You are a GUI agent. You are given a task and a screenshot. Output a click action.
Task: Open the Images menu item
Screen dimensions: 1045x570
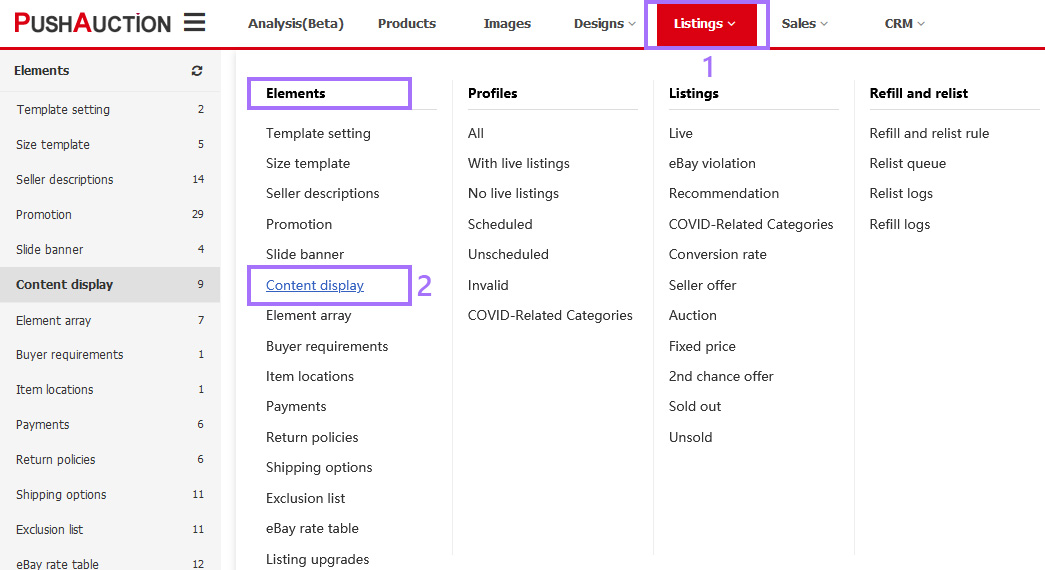pyautogui.click(x=507, y=24)
